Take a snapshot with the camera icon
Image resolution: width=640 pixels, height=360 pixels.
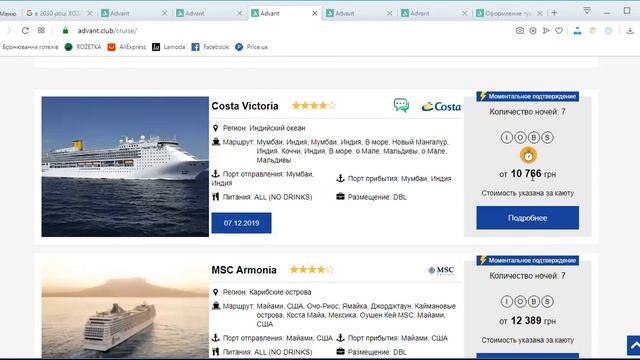[520, 30]
